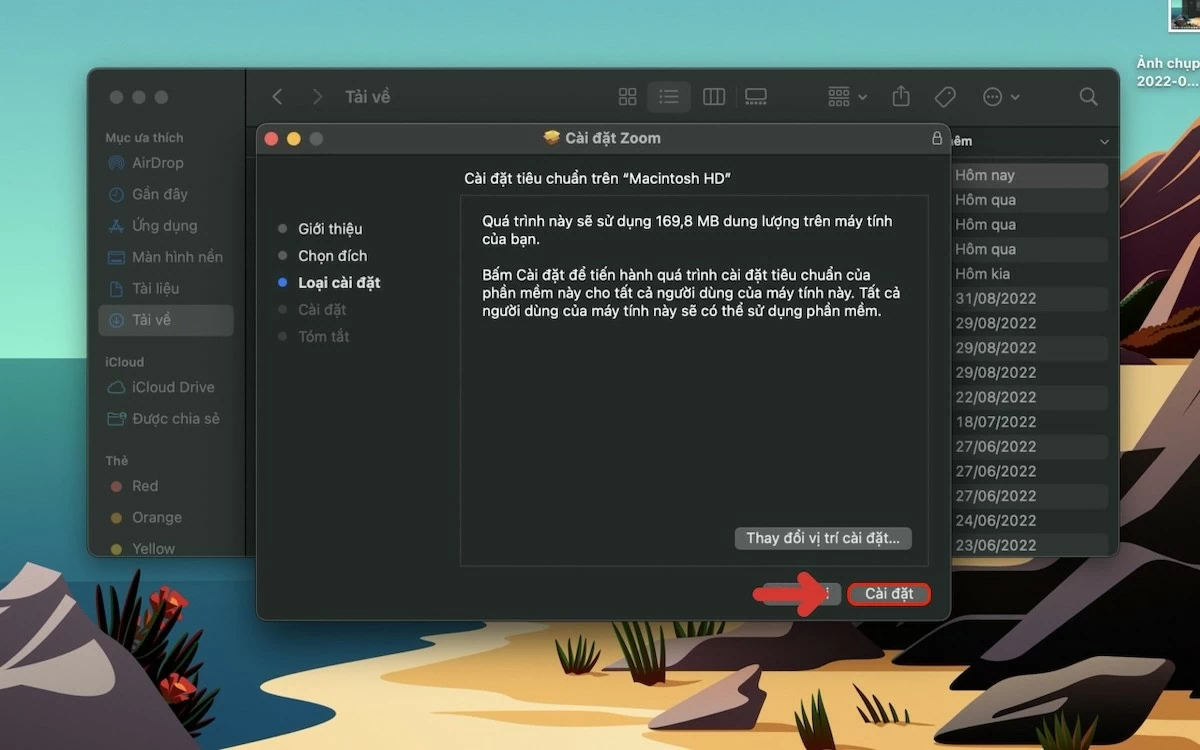Click the tag icon in Finder toolbar

(x=944, y=97)
